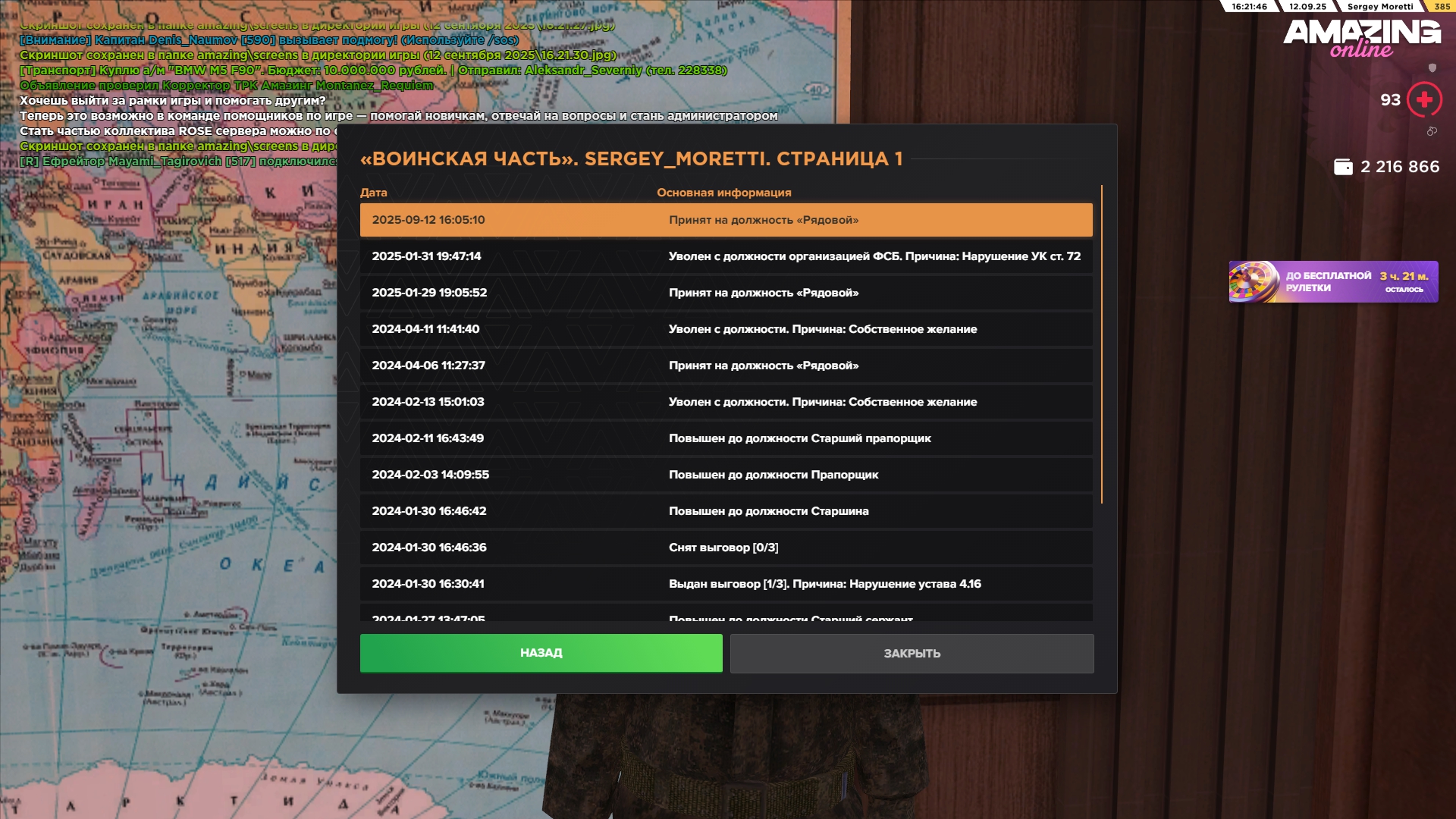Click the red health cross icon
This screenshot has width=1456, height=819.
click(1424, 100)
